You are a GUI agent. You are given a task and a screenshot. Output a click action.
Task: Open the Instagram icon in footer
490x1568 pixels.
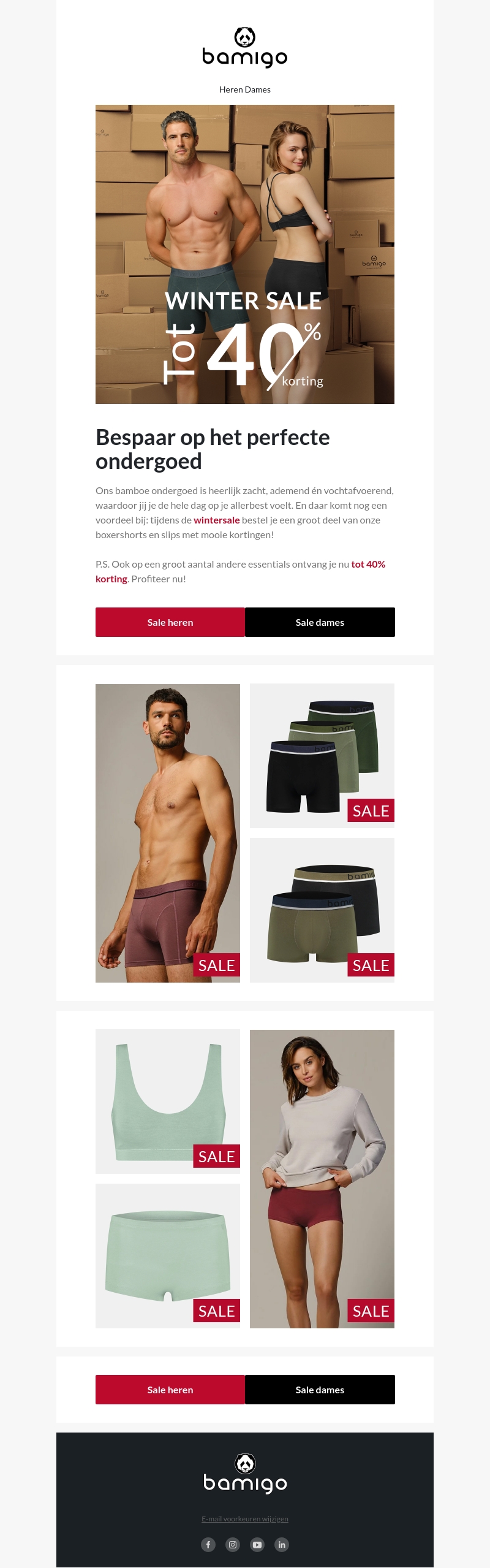233,1544
